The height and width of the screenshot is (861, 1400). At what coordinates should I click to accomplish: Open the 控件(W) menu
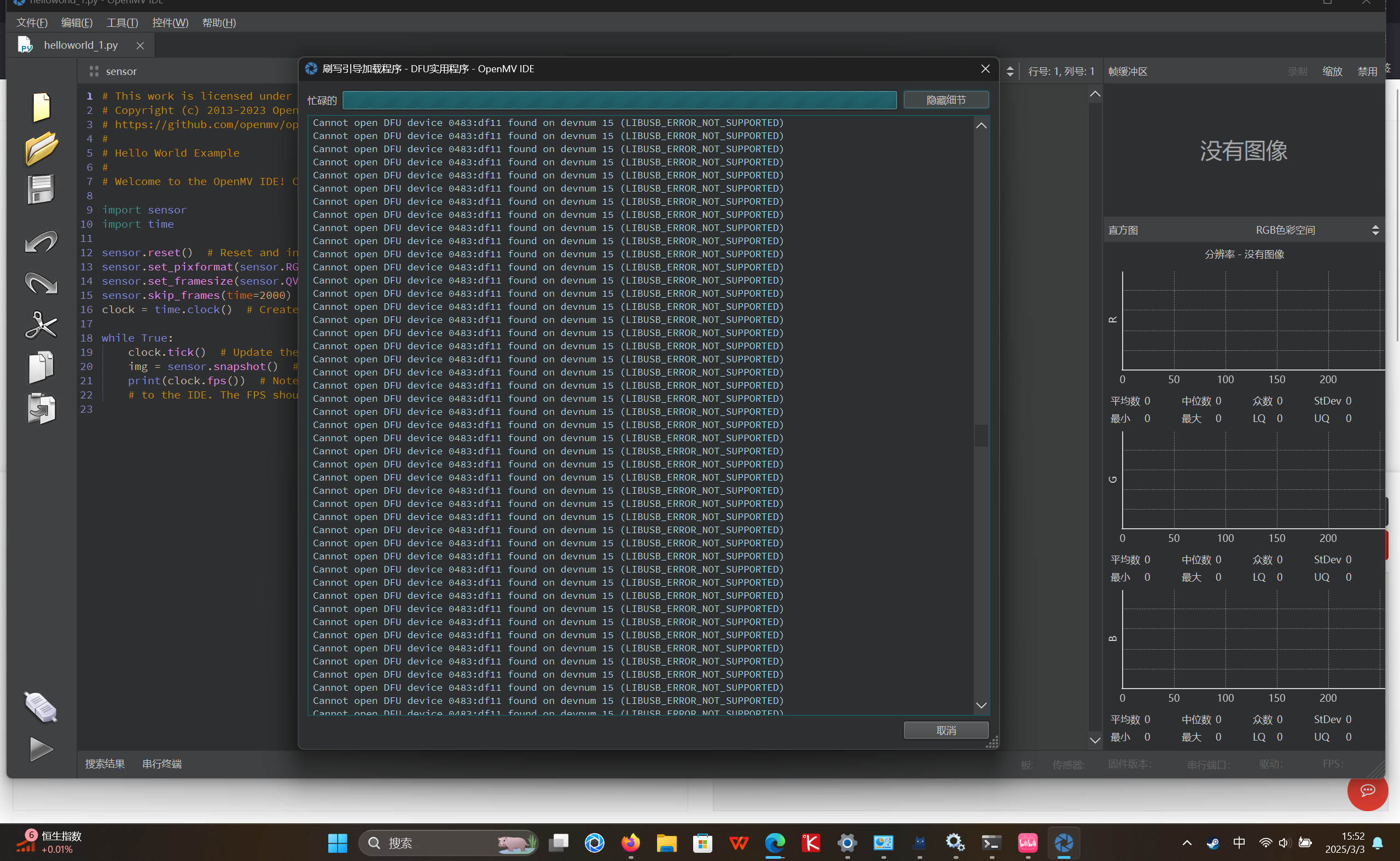170,23
